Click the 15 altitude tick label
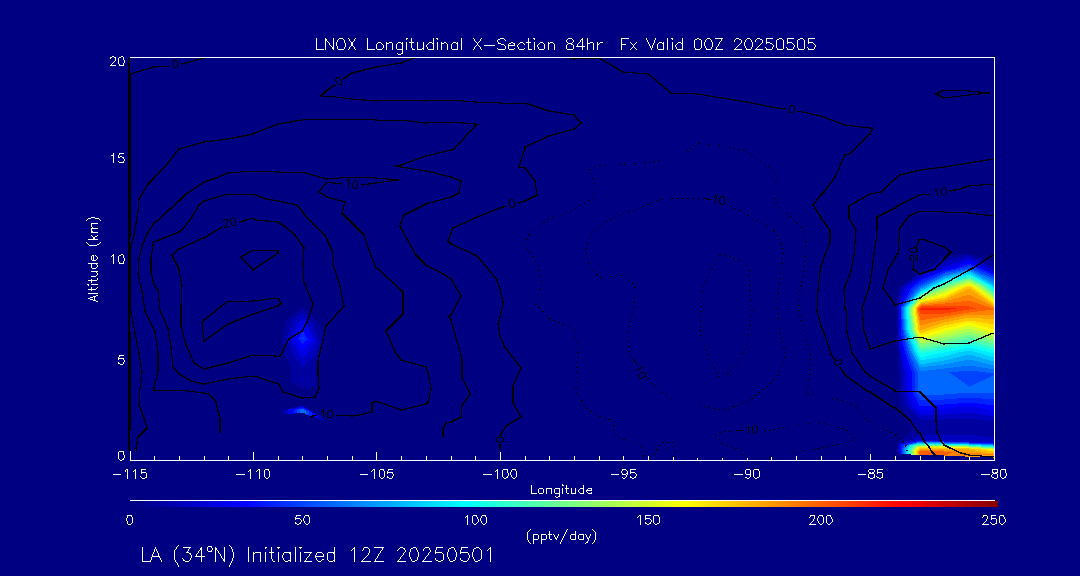Screen dimensions: 1080x576 [x=114, y=159]
